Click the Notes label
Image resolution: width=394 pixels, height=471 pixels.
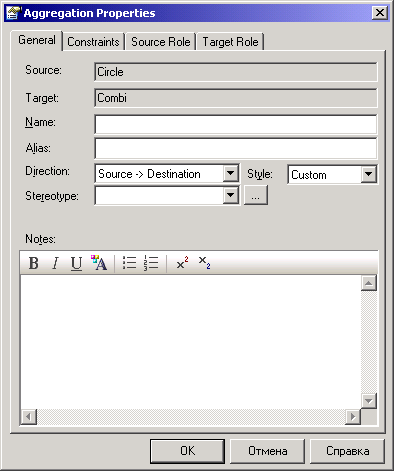(40, 239)
